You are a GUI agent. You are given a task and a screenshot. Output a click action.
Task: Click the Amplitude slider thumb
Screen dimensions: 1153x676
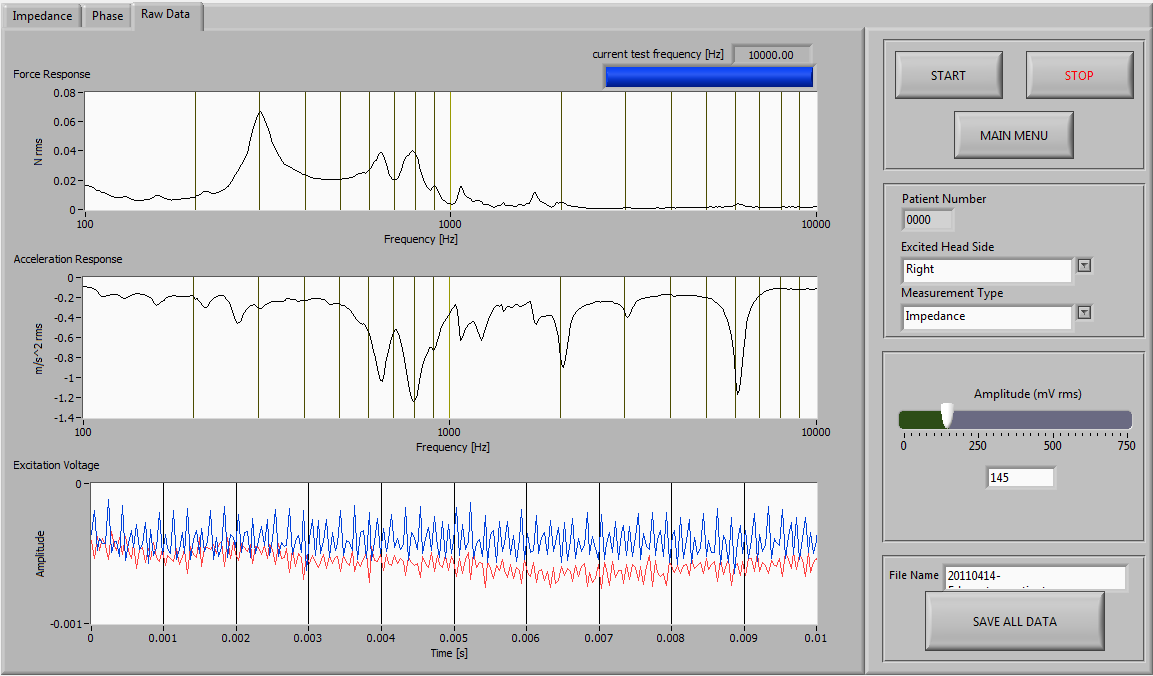(x=947, y=416)
